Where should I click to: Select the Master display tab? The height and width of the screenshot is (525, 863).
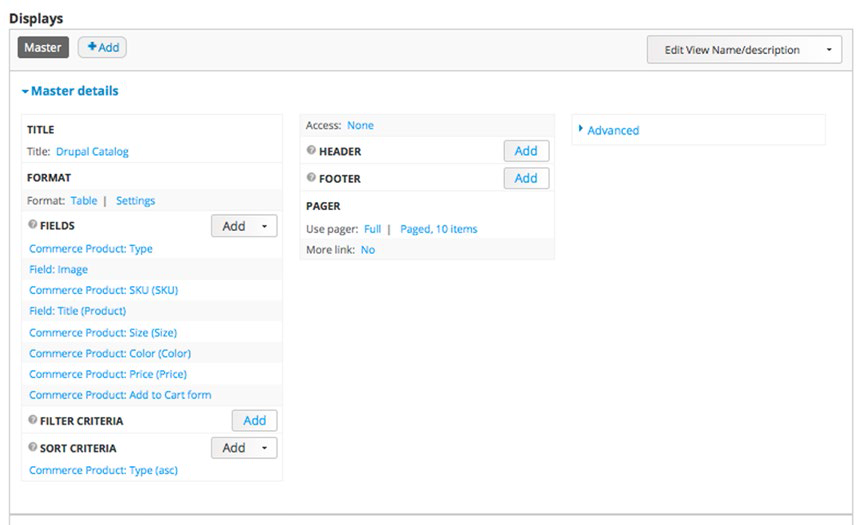[x=43, y=47]
